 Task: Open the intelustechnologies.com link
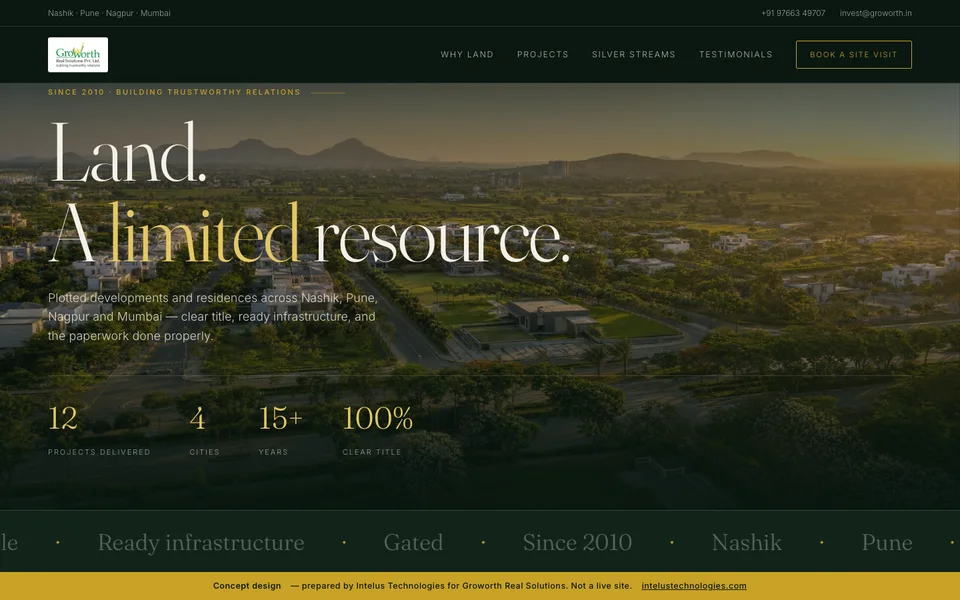(x=694, y=586)
